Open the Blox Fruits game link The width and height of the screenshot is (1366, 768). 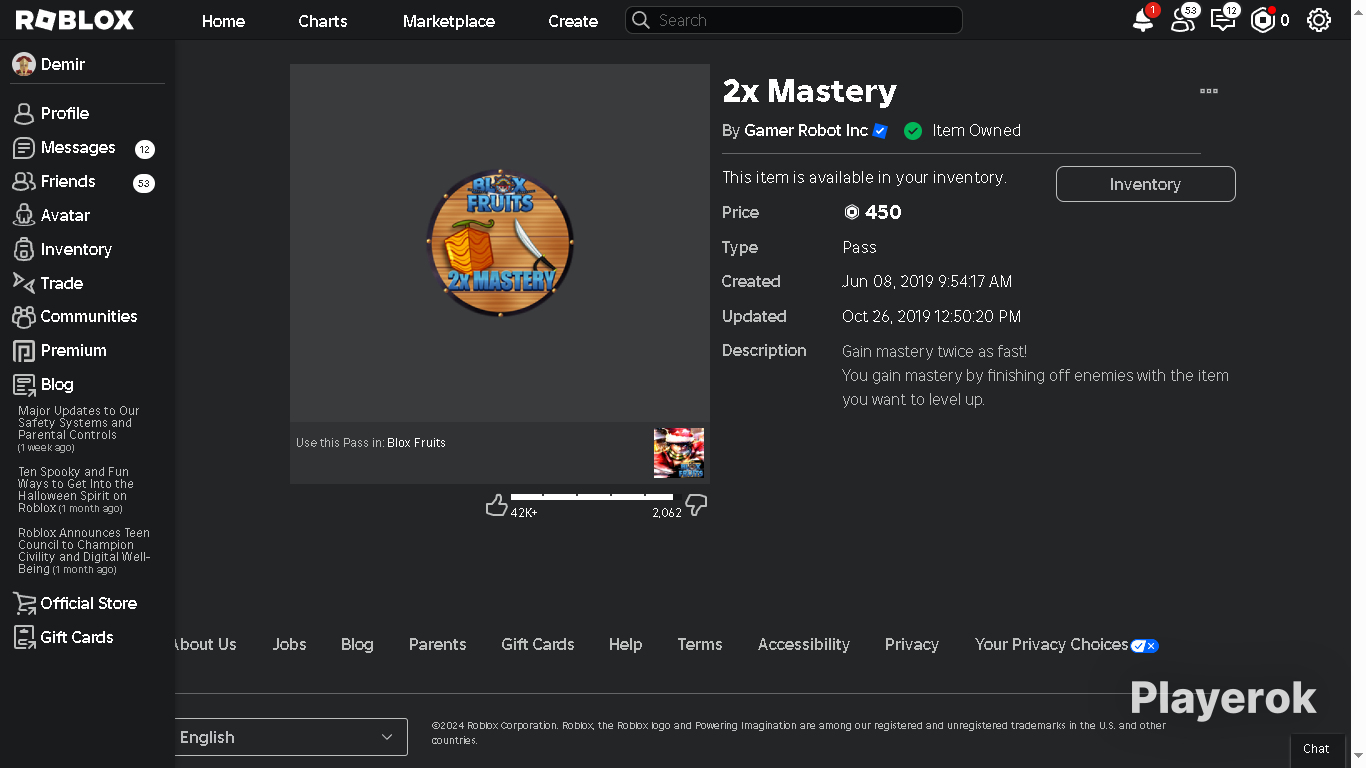click(416, 443)
